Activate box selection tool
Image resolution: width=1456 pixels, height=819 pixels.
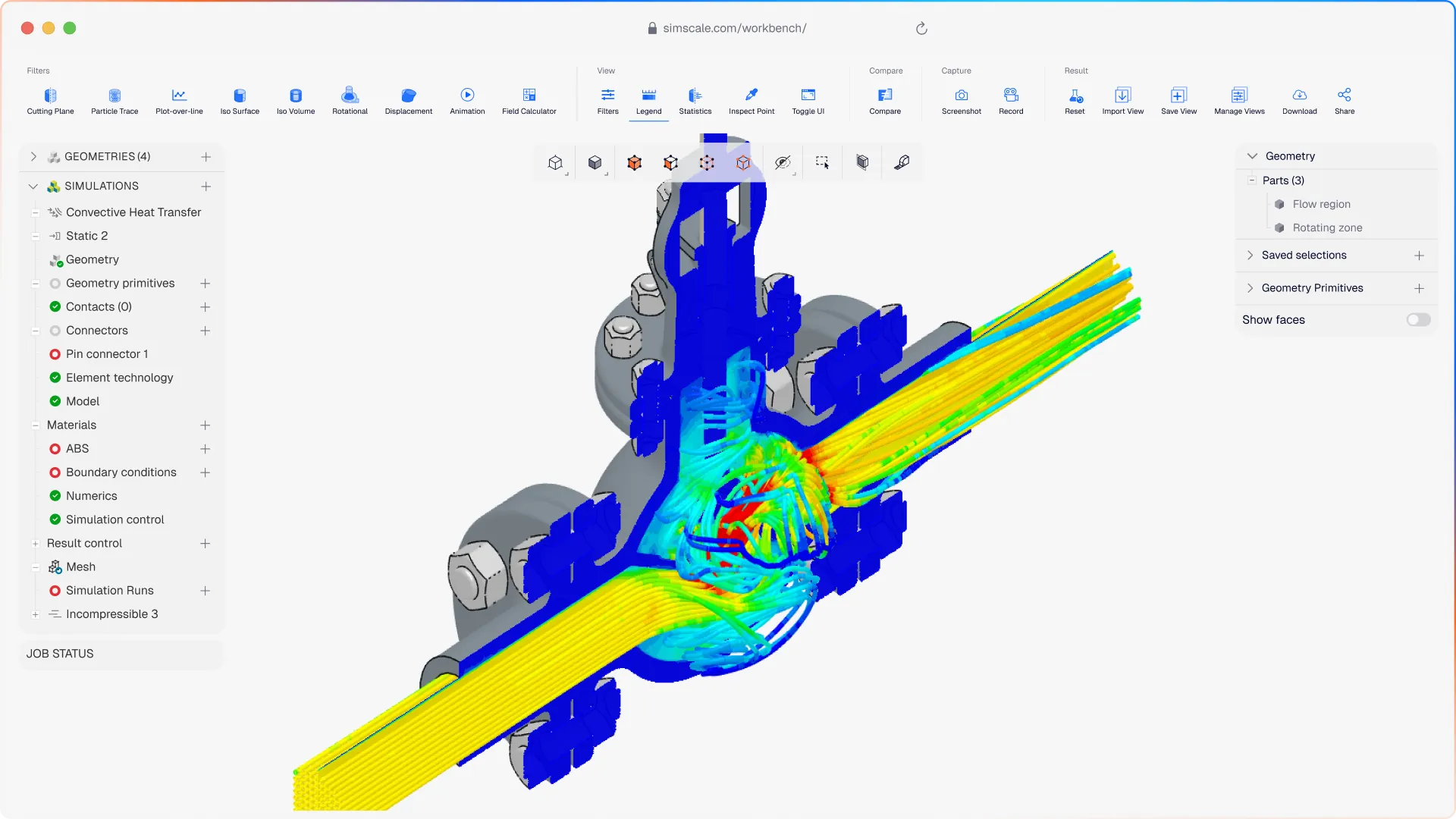tap(823, 162)
